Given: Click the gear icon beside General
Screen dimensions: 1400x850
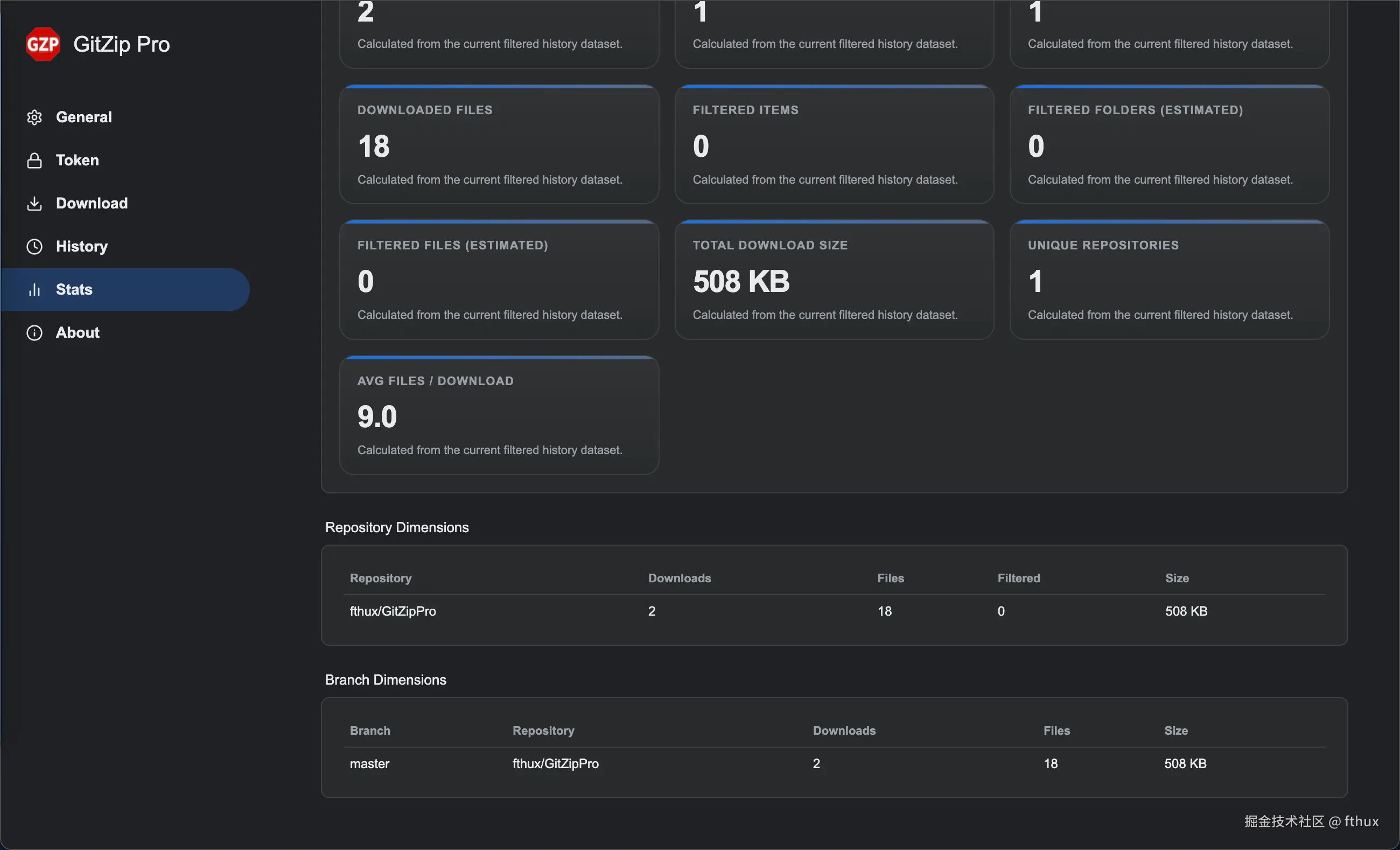Looking at the screenshot, I should pos(34,117).
